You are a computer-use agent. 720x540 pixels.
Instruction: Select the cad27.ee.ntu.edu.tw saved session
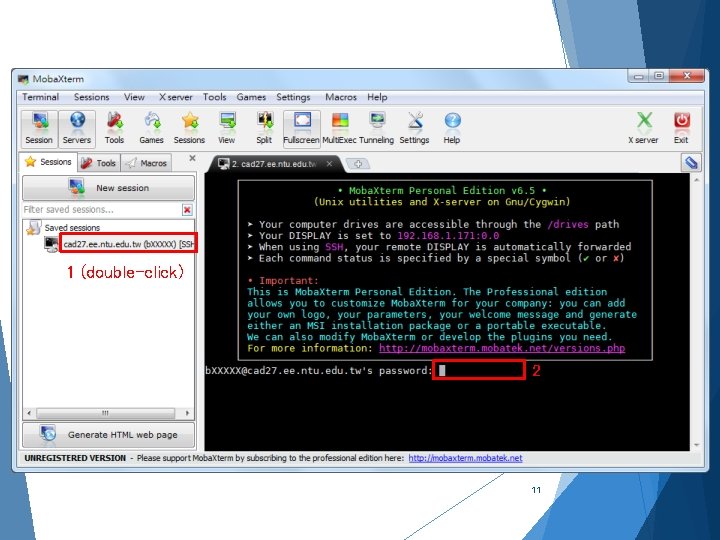129,244
